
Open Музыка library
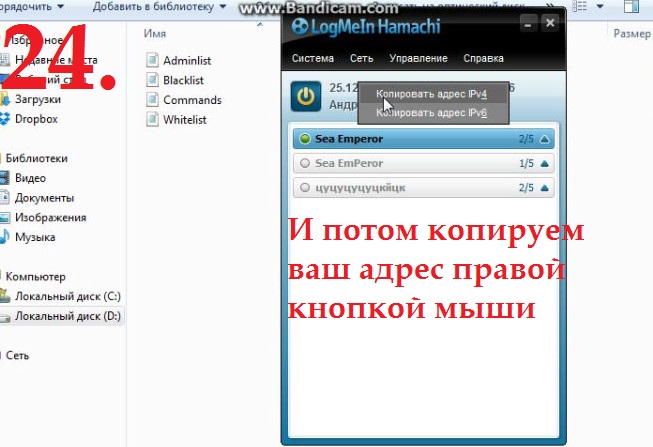[x=35, y=237]
